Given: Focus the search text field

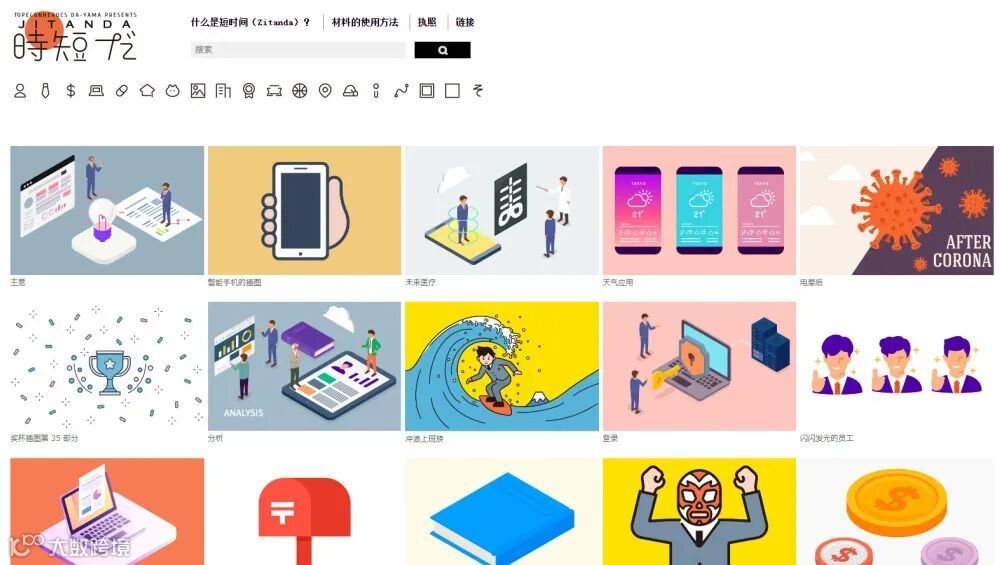Looking at the screenshot, I should pyautogui.click(x=298, y=50).
